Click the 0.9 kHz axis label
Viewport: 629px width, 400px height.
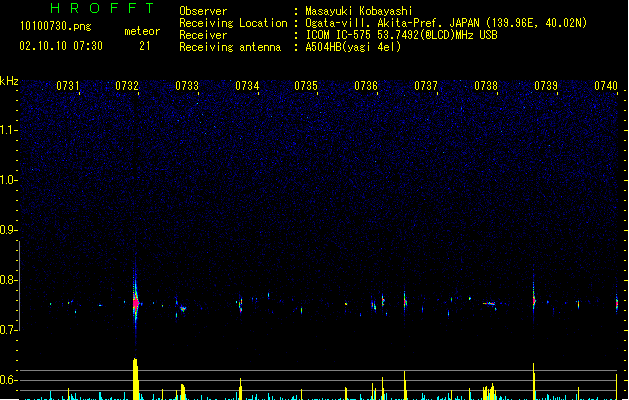click(9, 230)
